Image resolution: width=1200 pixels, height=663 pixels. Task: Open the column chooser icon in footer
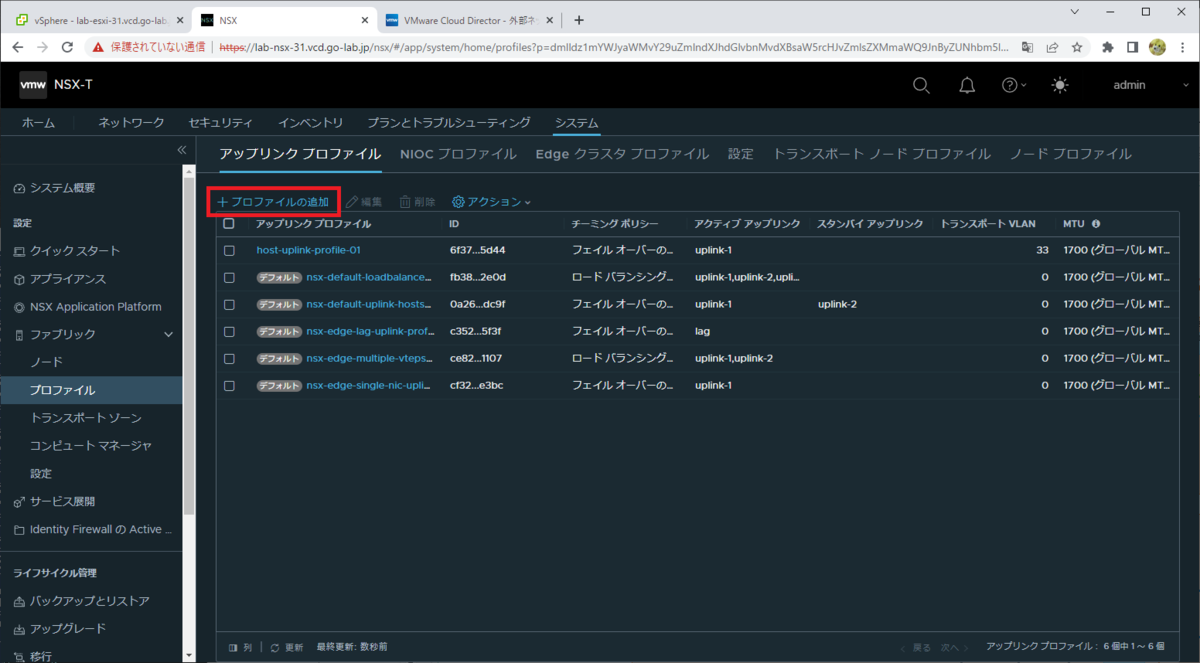click(x=234, y=647)
